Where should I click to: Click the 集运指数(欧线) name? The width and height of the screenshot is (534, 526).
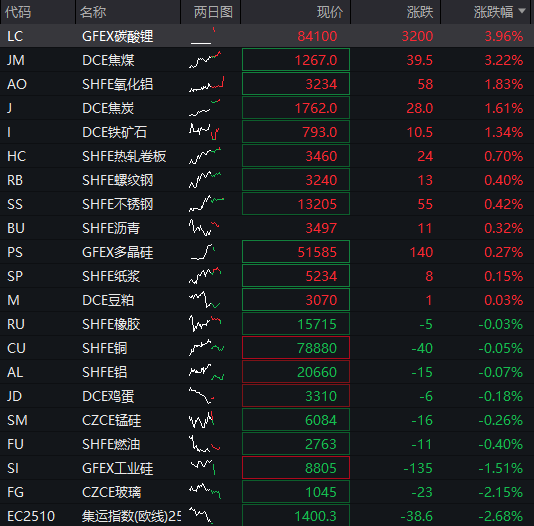(131, 516)
